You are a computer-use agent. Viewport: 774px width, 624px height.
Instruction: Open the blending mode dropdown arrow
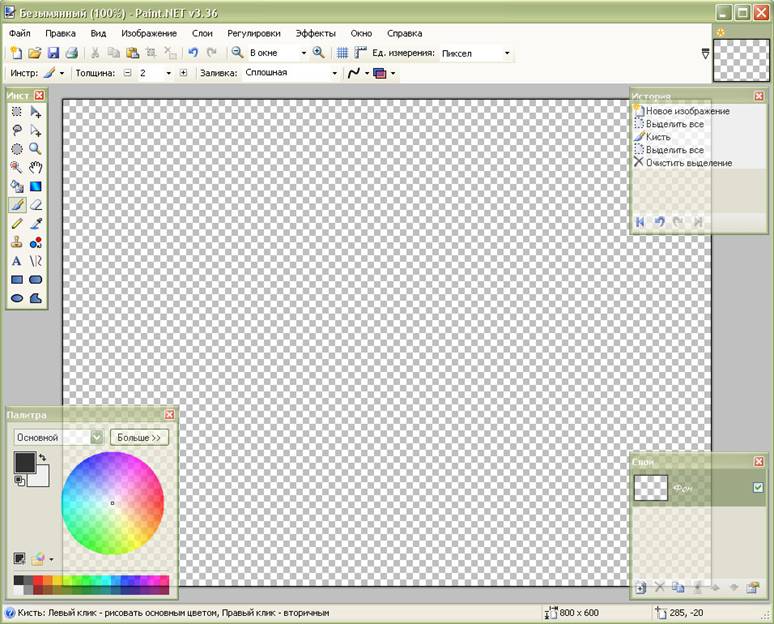(393, 73)
